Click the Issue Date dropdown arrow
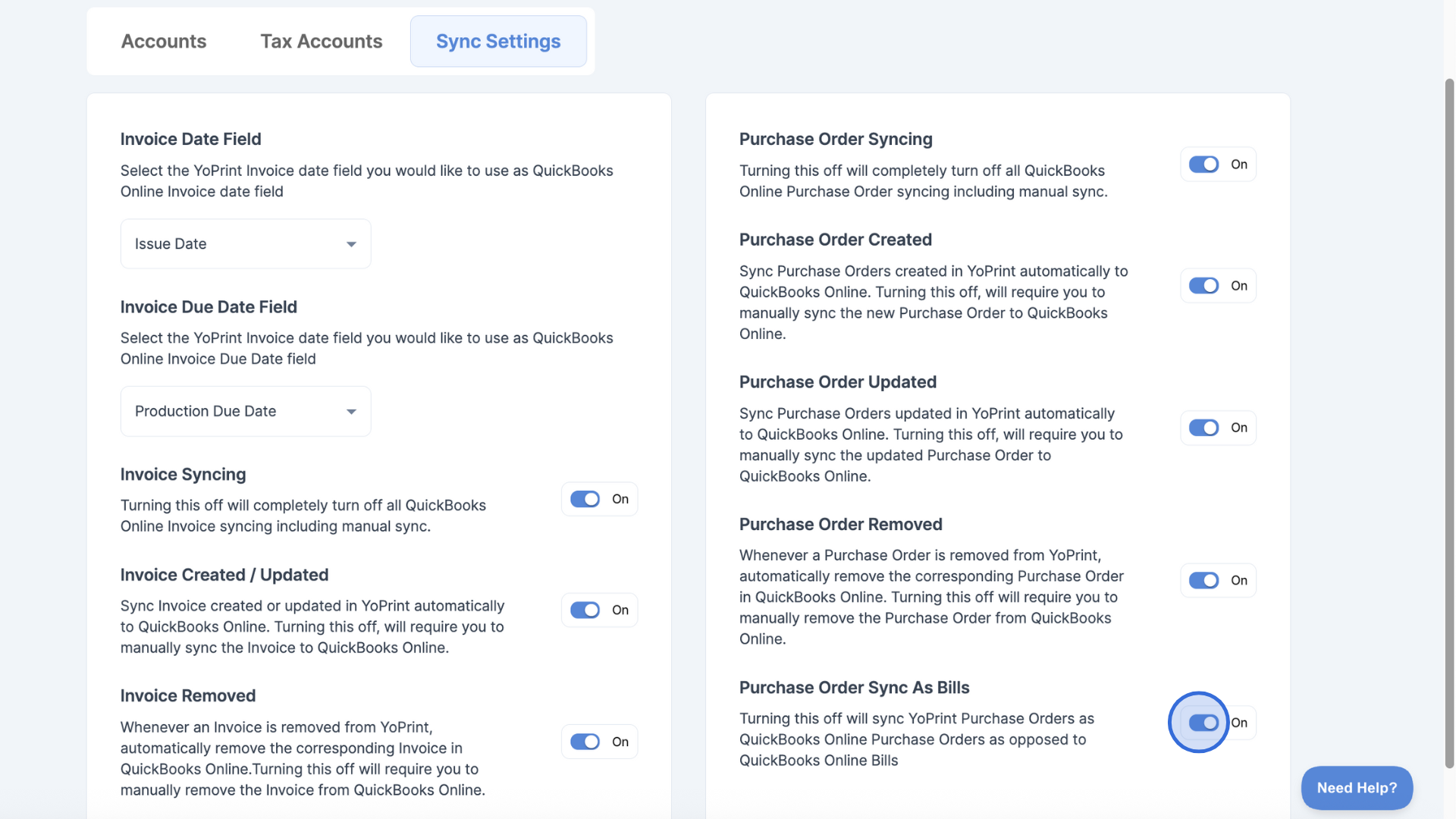Viewport: 1456px width, 819px height. [x=351, y=244]
